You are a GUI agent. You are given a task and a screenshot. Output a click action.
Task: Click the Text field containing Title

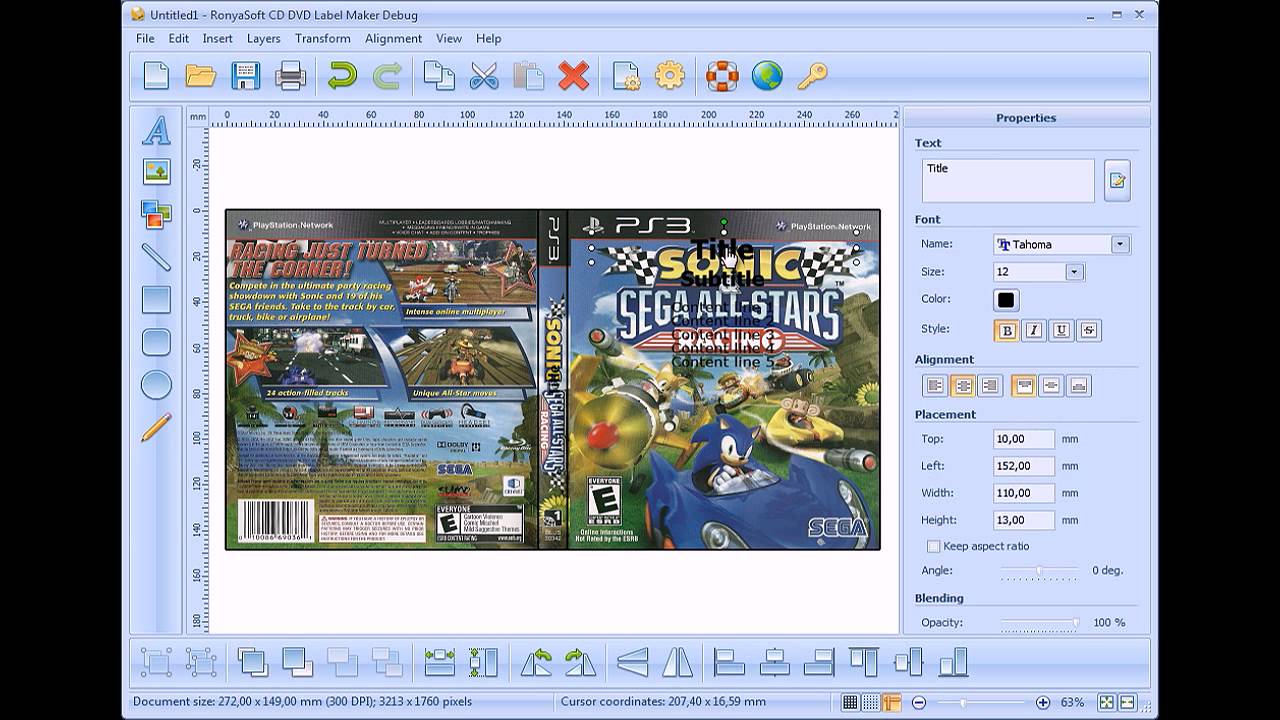[x=1008, y=181]
